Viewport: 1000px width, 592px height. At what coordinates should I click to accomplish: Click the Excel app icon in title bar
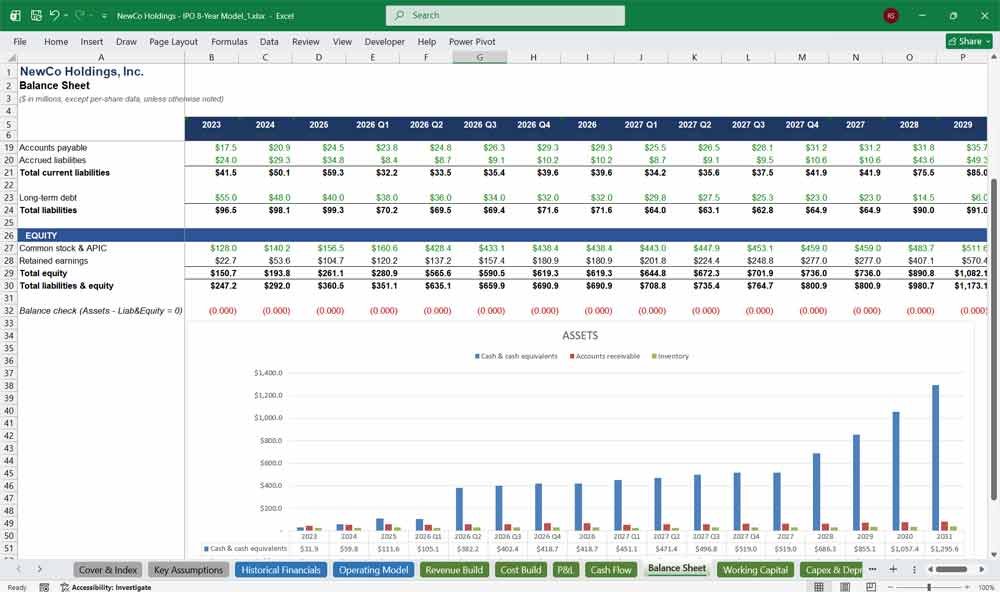click(15, 15)
